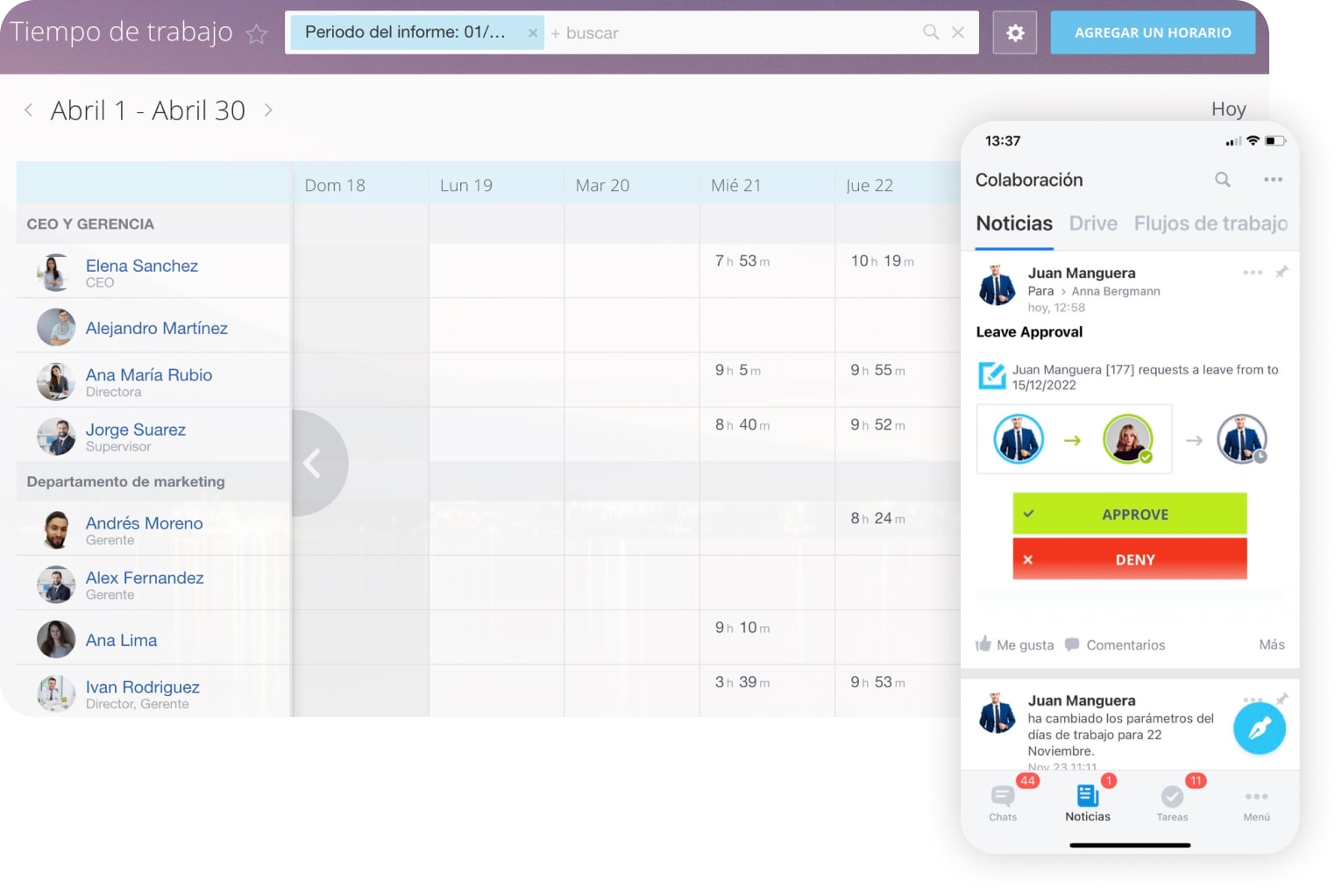
Task: Pin the Leave Approval post
Action: tap(1282, 273)
